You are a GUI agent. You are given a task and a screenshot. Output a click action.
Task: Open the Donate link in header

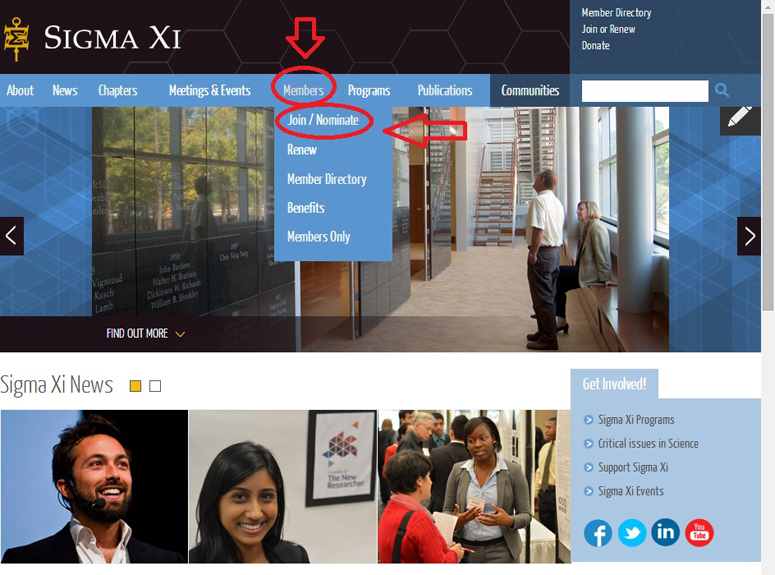[596, 45]
